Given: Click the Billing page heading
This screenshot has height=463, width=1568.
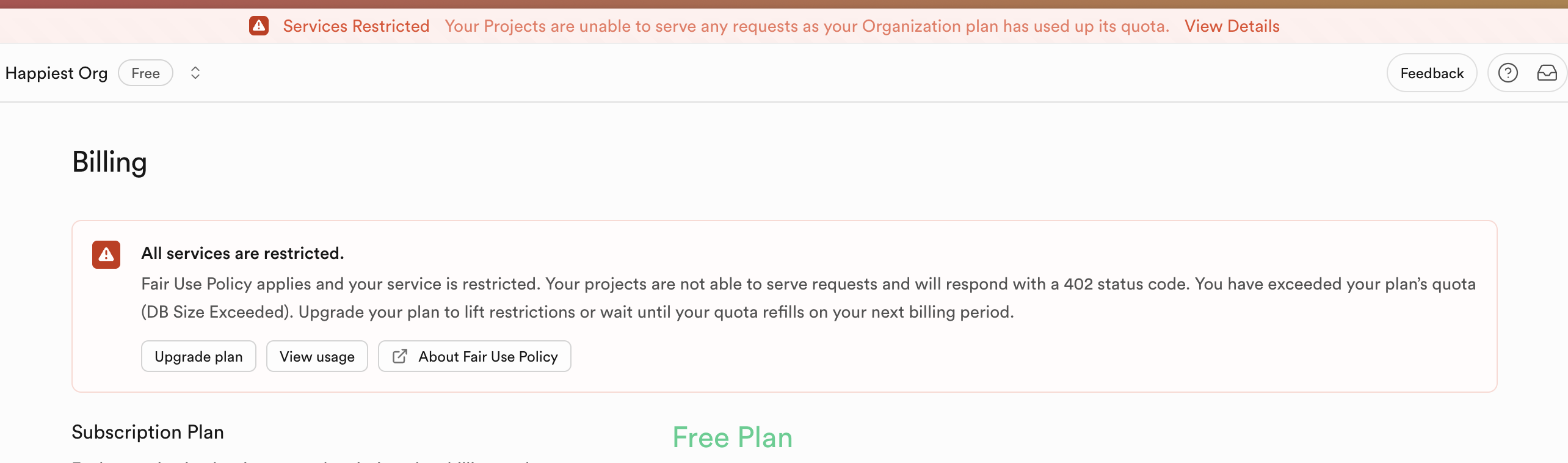Looking at the screenshot, I should coord(110,162).
